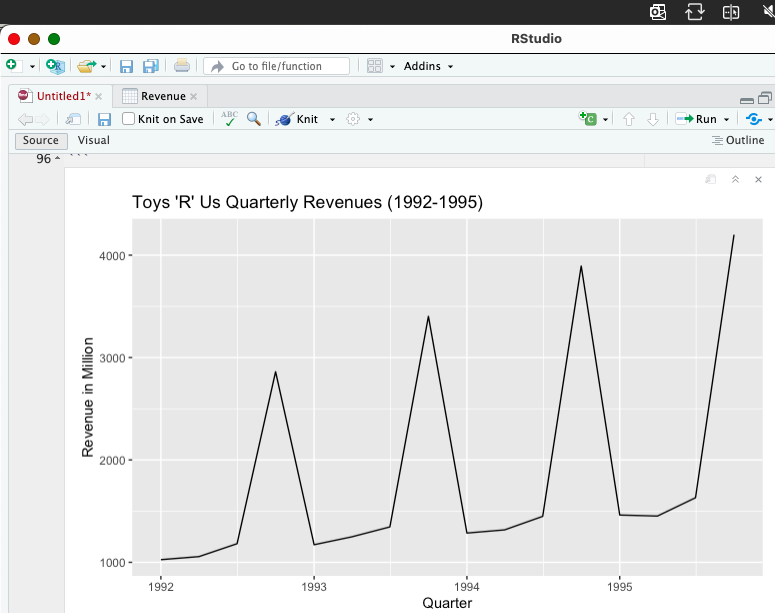Image resolution: width=775 pixels, height=613 pixels.
Task: Print the current file icon
Action: pyautogui.click(x=181, y=66)
